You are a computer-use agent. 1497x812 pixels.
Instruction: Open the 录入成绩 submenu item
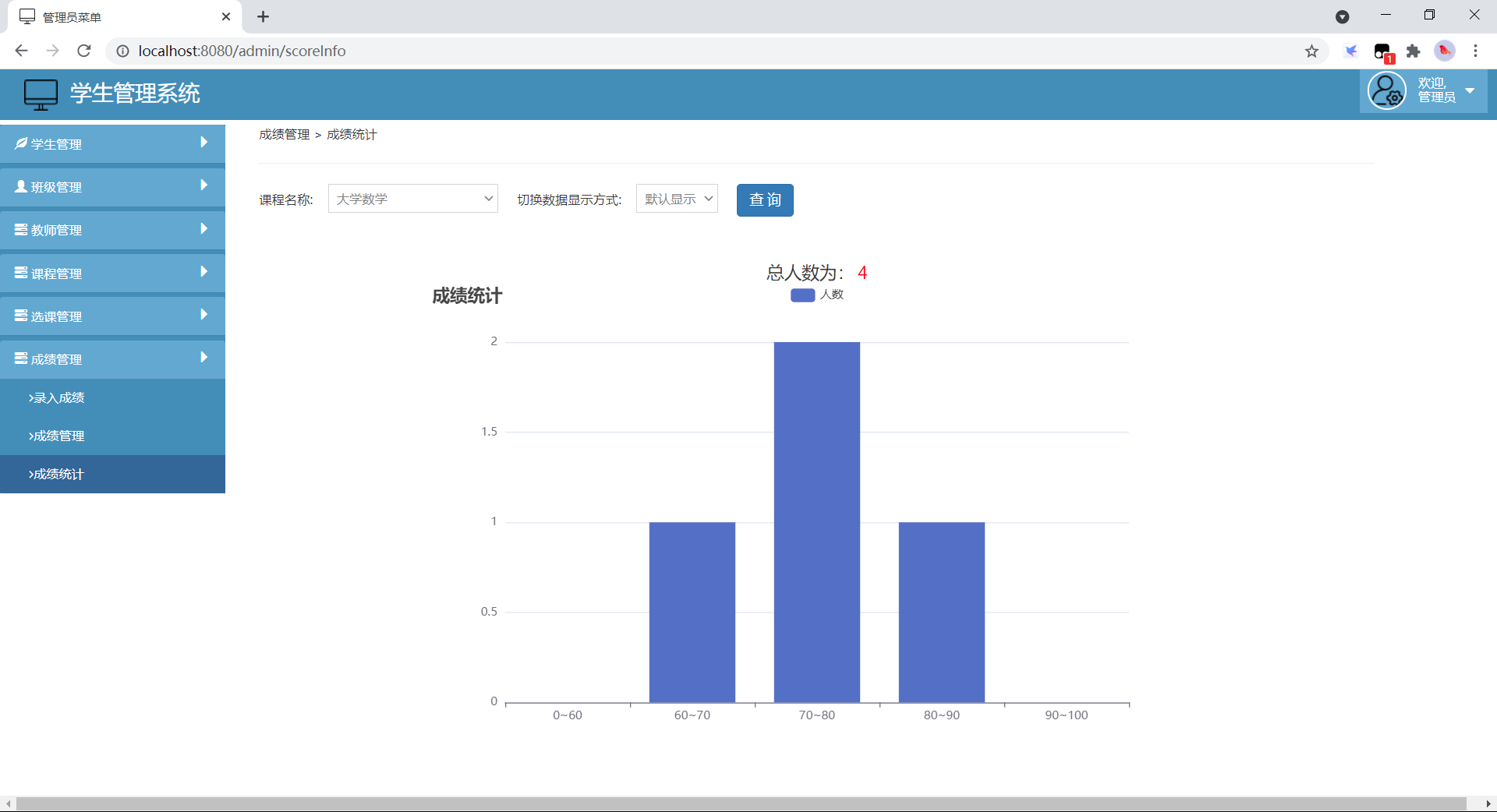click(57, 397)
